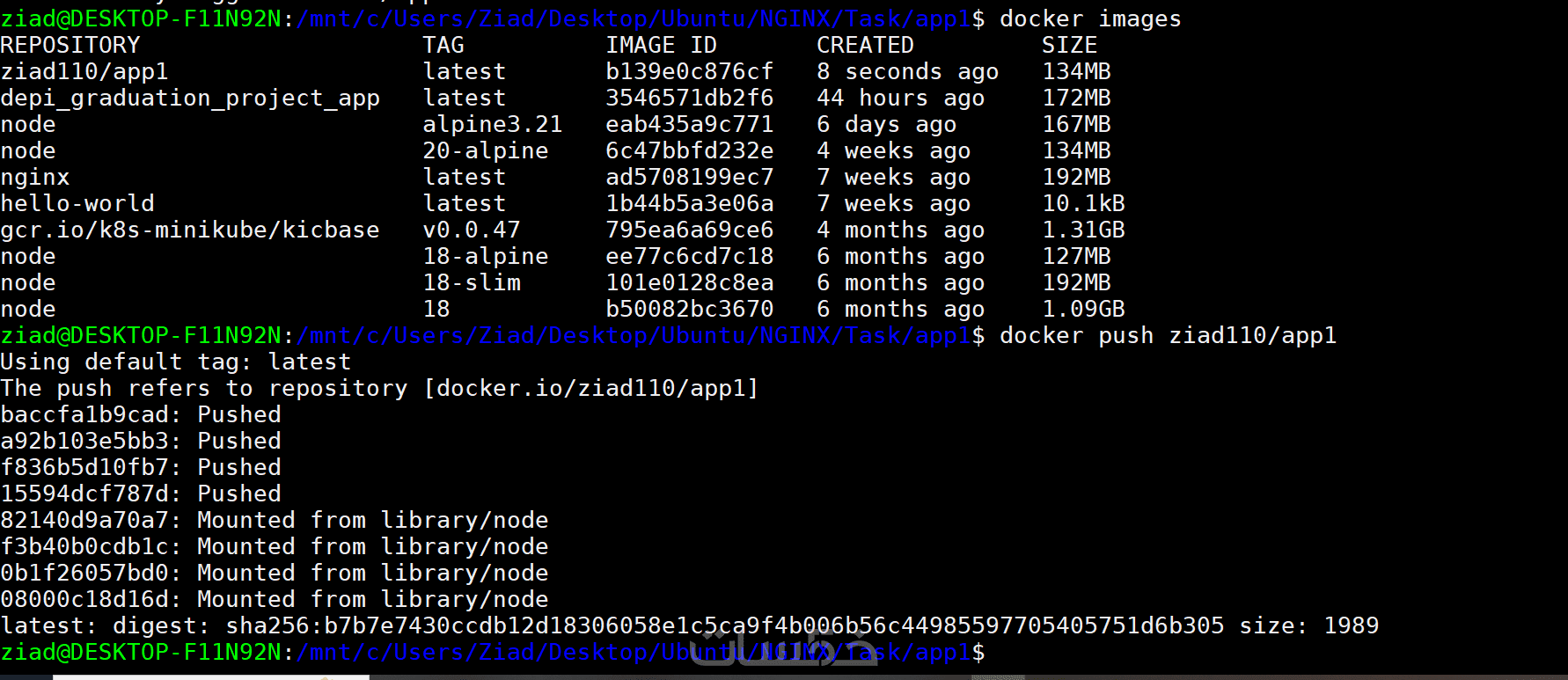Screen dimensions: 1568x680
Task: Select mounted layer ID 0b1f26057bd0
Action: 84,573
